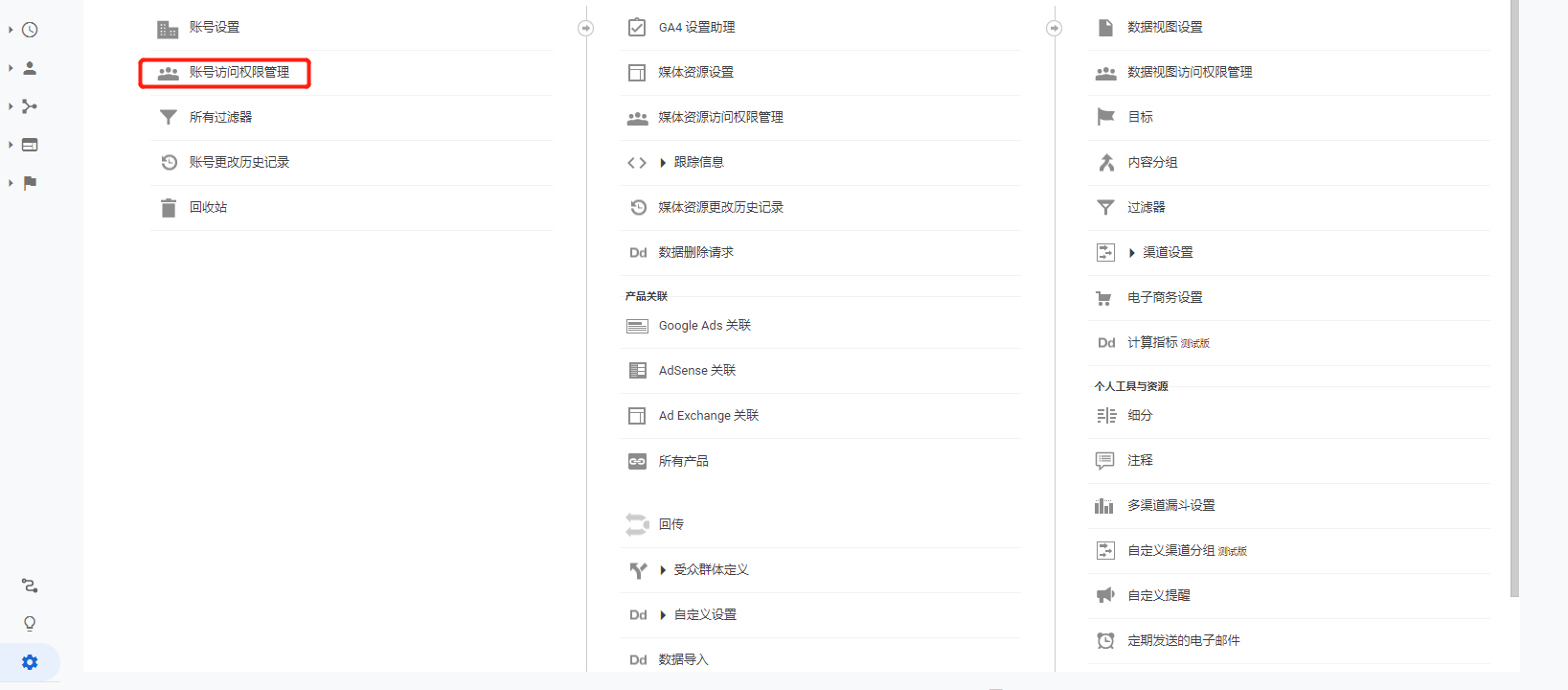The height and width of the screenshot is (690, 1568).
Task: Click the funnel icon beside 过滤器 in view column
Action: click(x=1105, y=207)
